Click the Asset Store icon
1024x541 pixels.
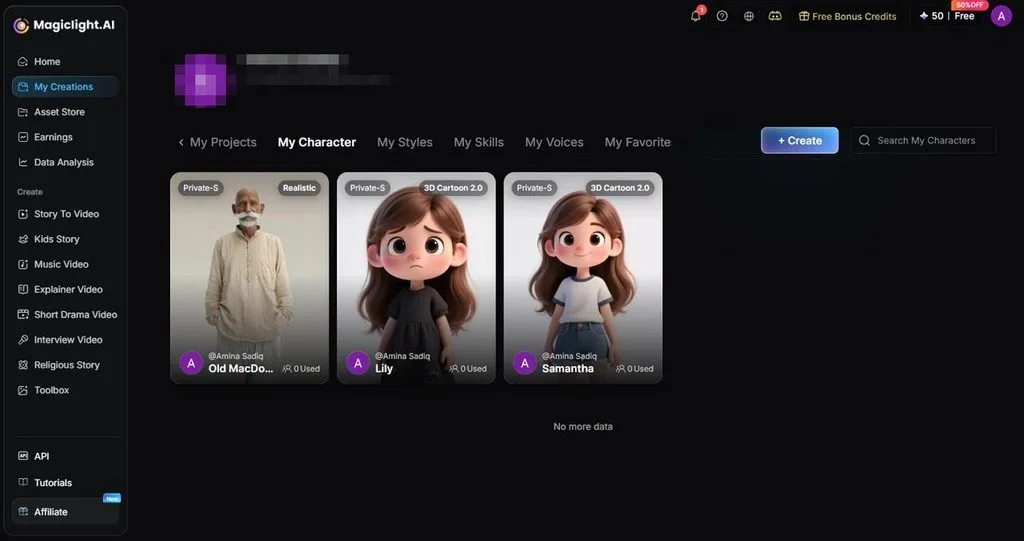coord(23,112)
